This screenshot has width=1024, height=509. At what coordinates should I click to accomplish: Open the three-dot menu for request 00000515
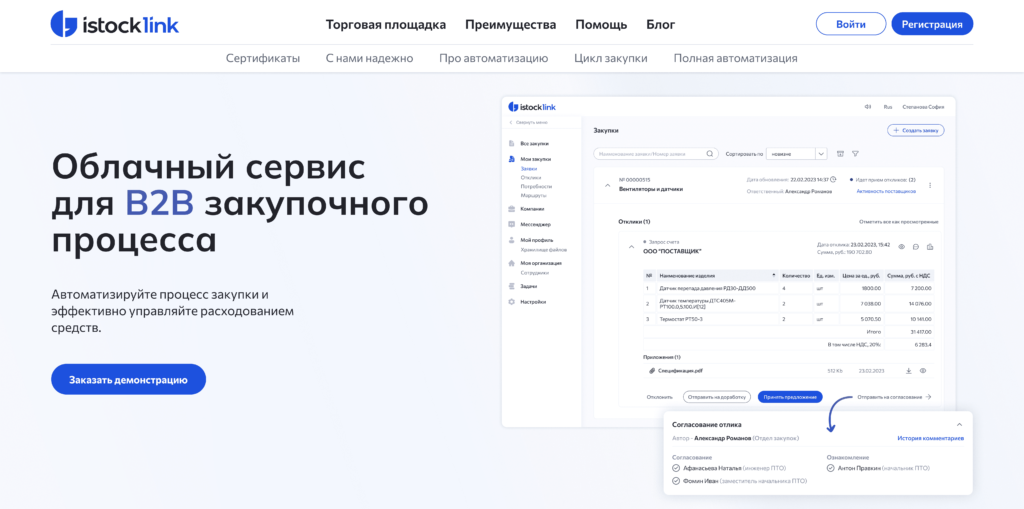pyautogui.click(x=930, y=185)
